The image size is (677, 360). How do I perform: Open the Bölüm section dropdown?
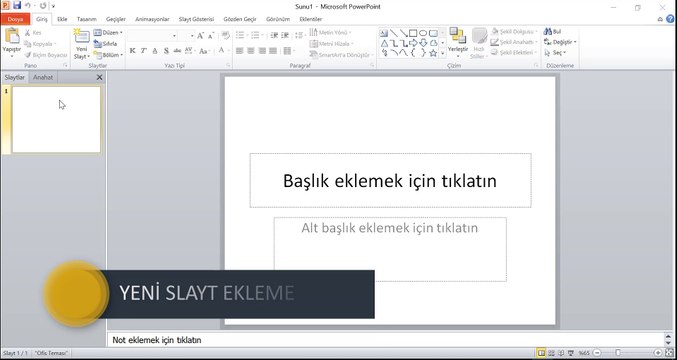pos(108,55)
